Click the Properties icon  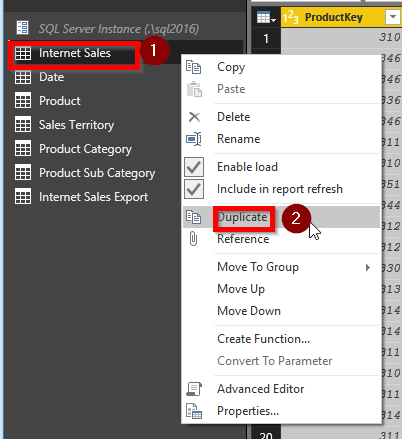point(194,411)
